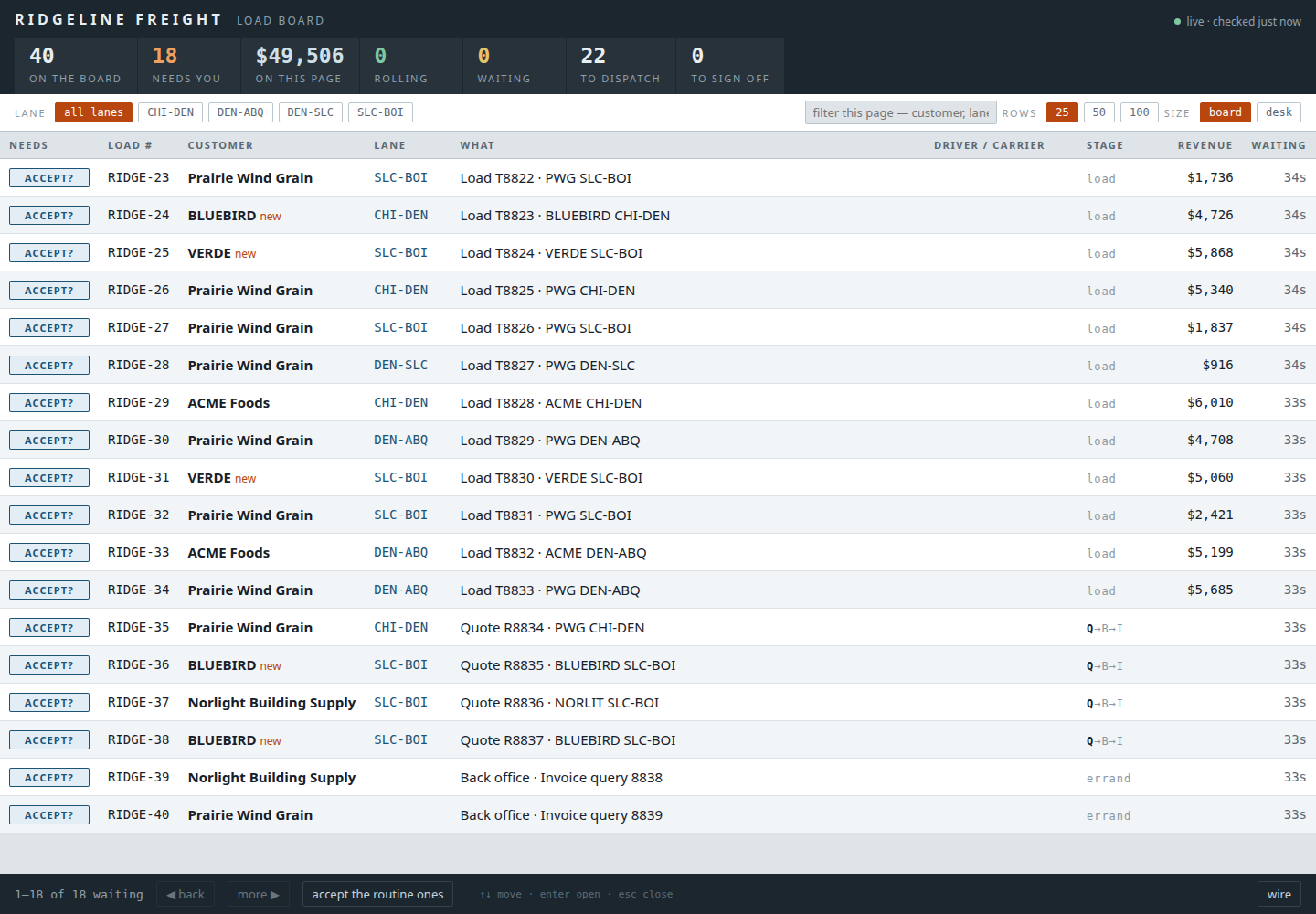The height and width of the screenshot is (914, 1316).
Task: Click the $916 revenue value
Action: coord(1217,366)
